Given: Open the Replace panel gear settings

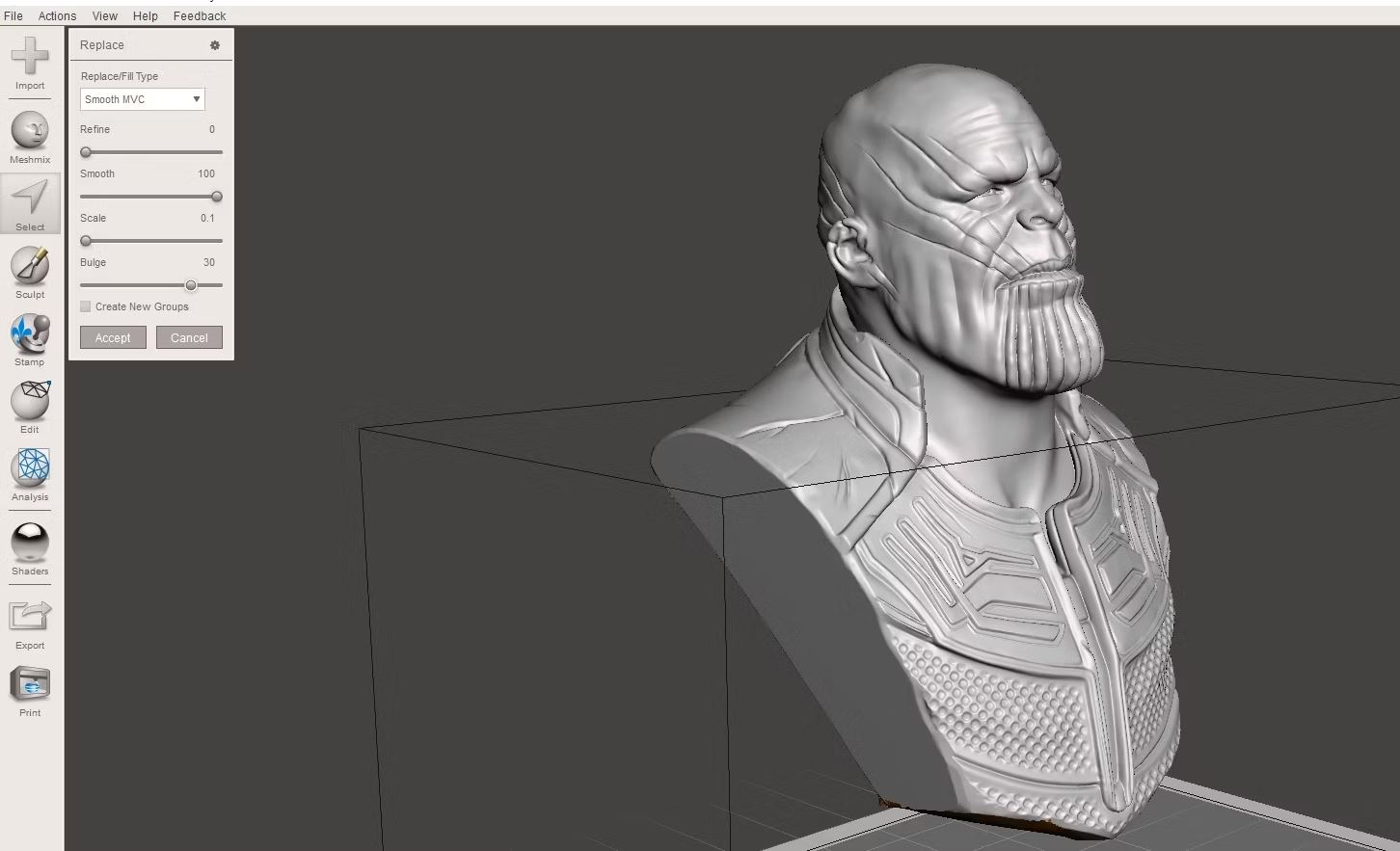Looking at the screenshot, I should click(x=215, y=45).
